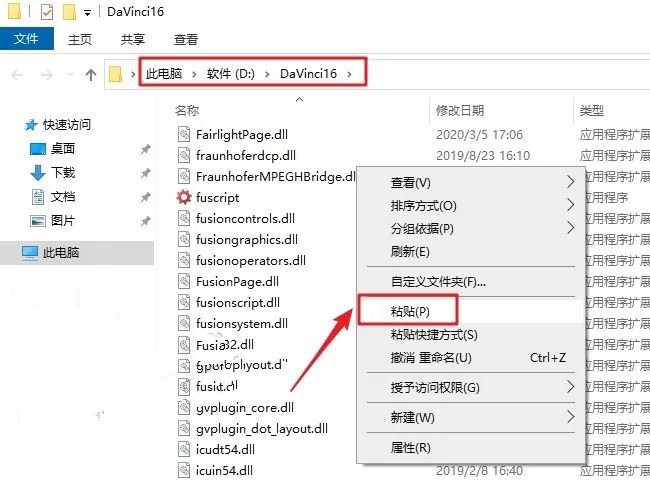Select the fusionsystem.dll file

point(242,324)
